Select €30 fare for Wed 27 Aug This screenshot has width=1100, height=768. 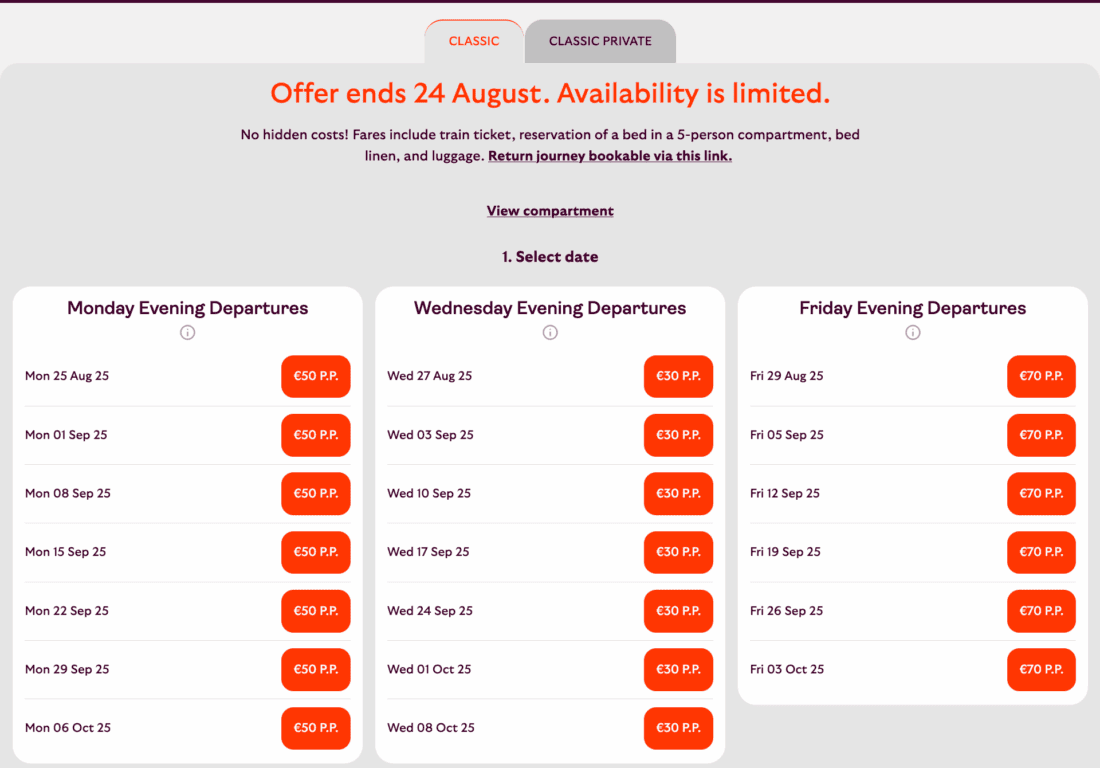678,376
